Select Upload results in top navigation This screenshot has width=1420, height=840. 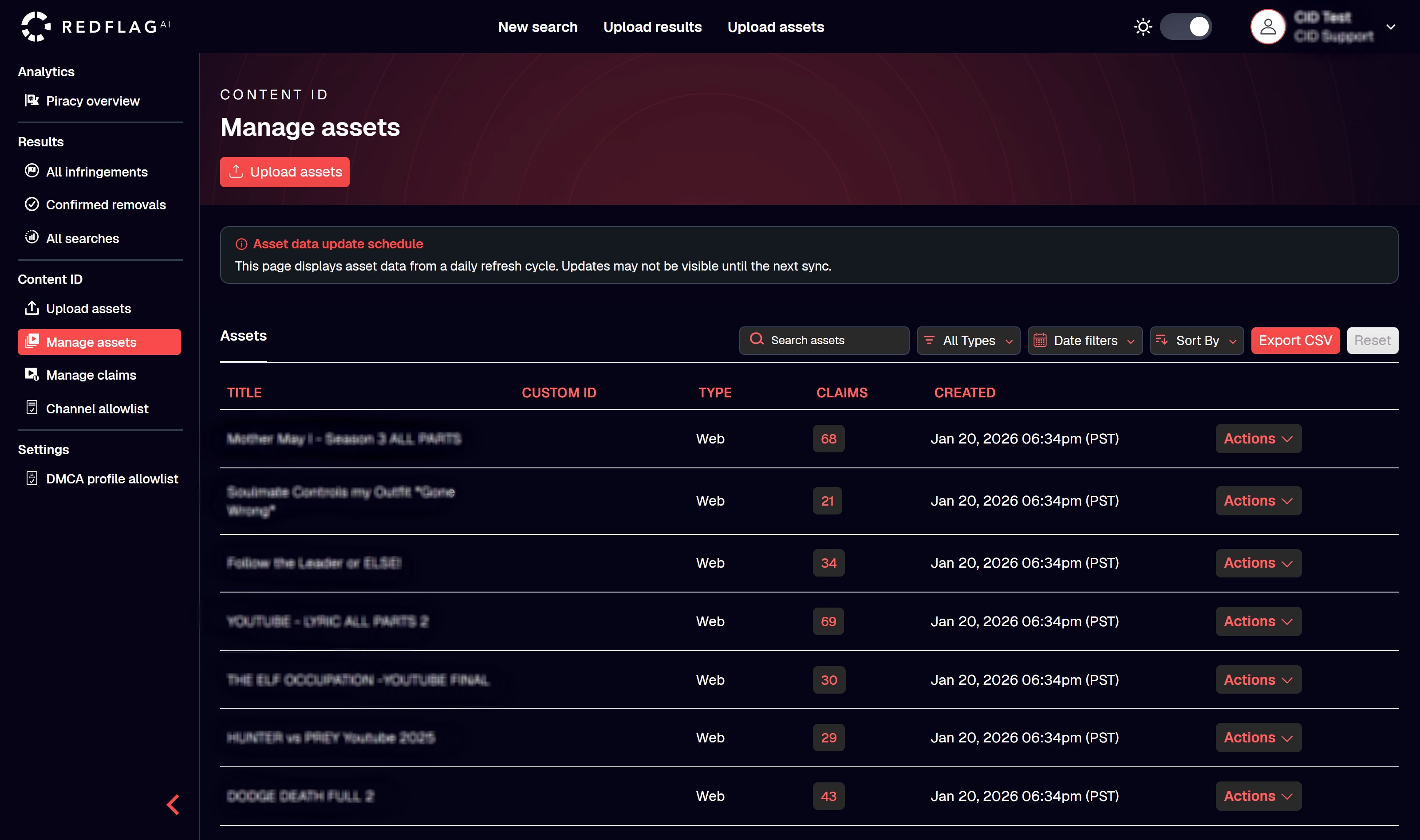tap(652, 27)
